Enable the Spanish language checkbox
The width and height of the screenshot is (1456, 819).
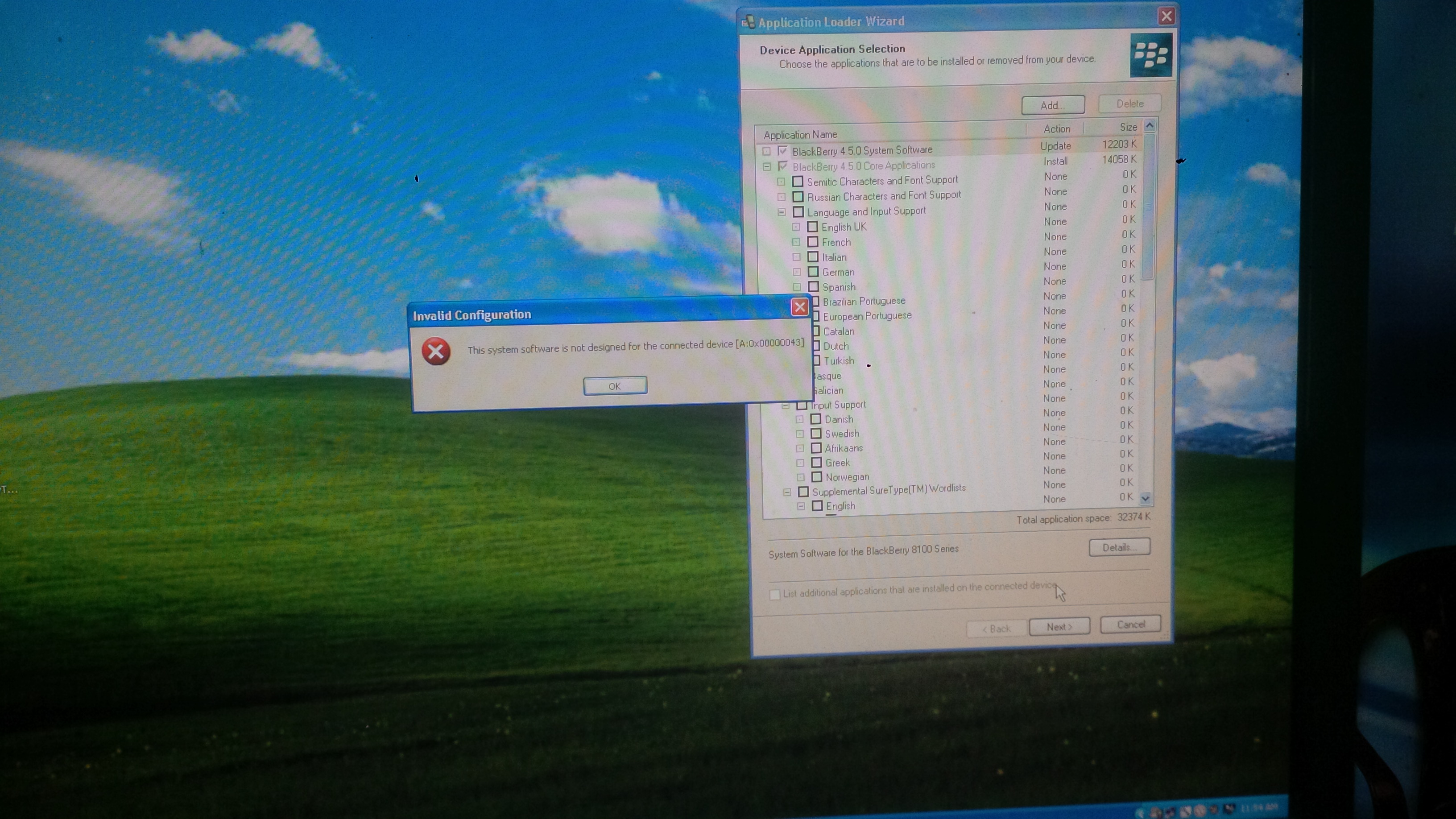[x=813, y=286]
